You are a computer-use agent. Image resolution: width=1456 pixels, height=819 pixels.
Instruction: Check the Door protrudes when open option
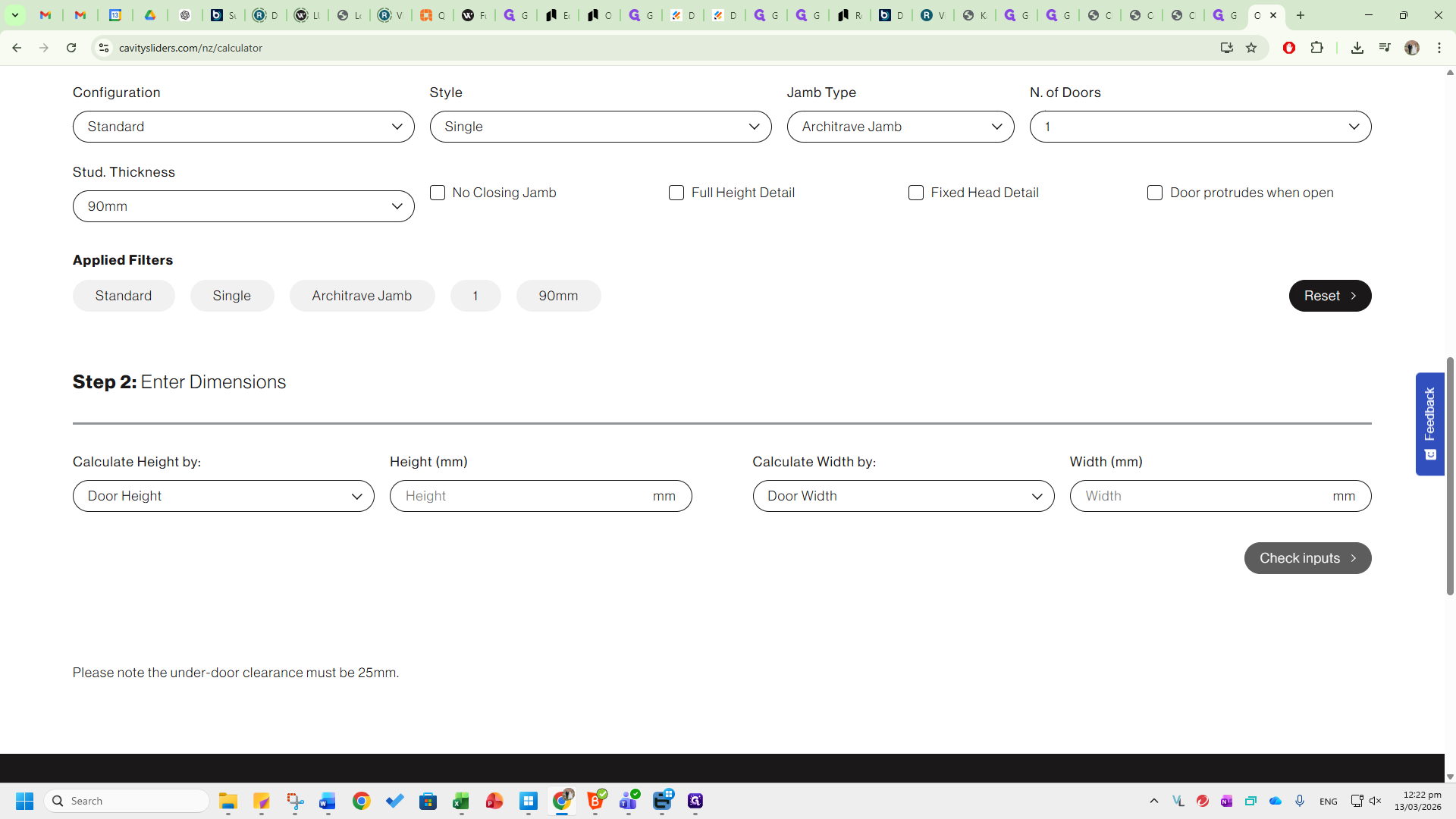(x=1155, y=193)
